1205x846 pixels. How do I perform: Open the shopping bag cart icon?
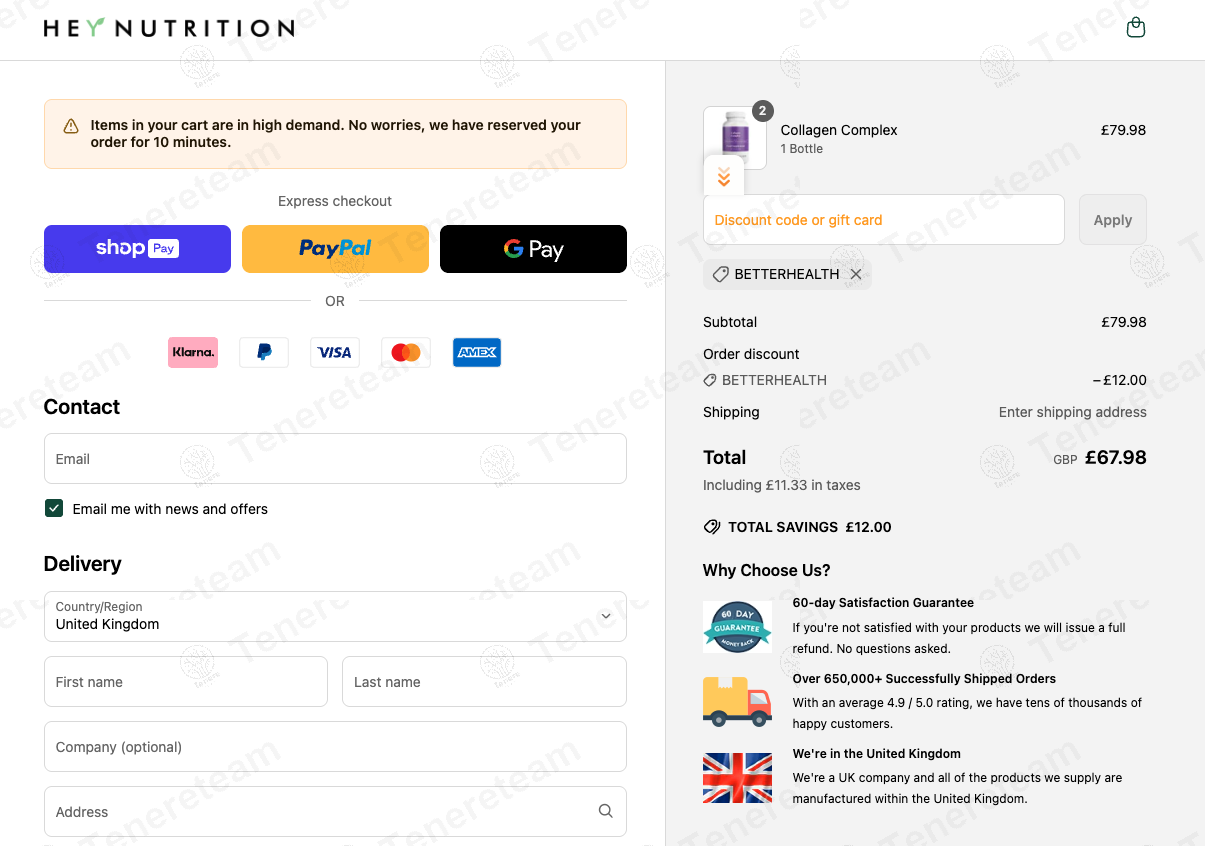click(x=1135, y=28)
